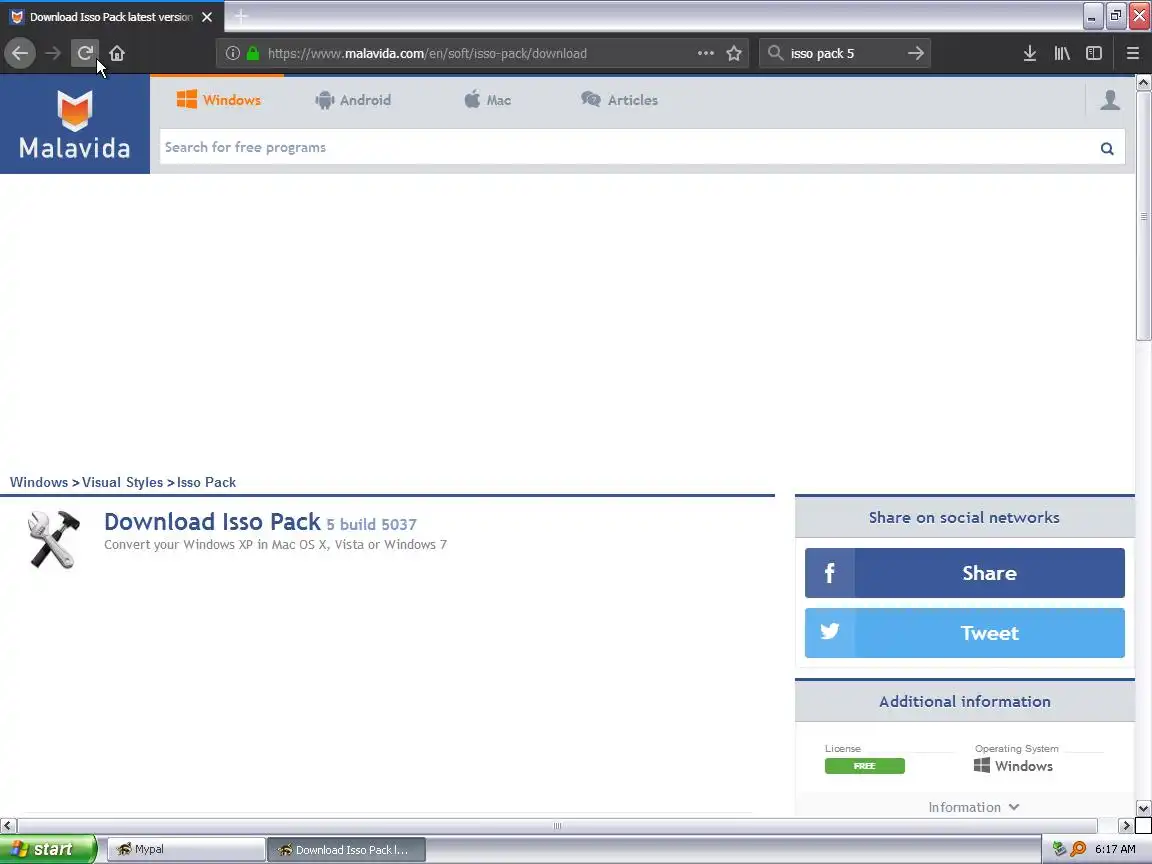The image size is (1152, 864).
Task: Open the downloads panel
Action: [x=1030, y=53]
